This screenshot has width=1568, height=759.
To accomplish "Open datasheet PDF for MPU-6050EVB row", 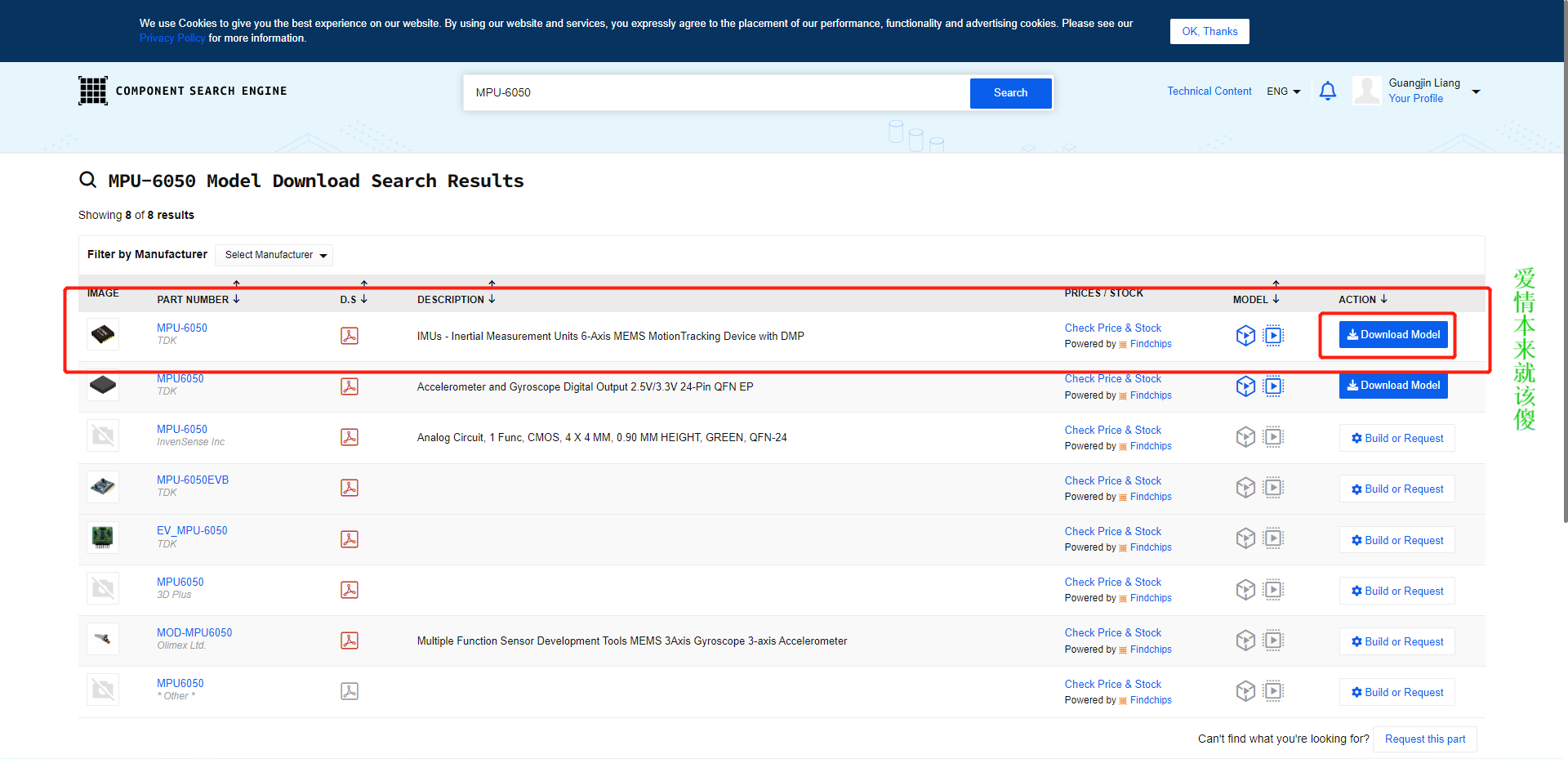I will (350, 488).
